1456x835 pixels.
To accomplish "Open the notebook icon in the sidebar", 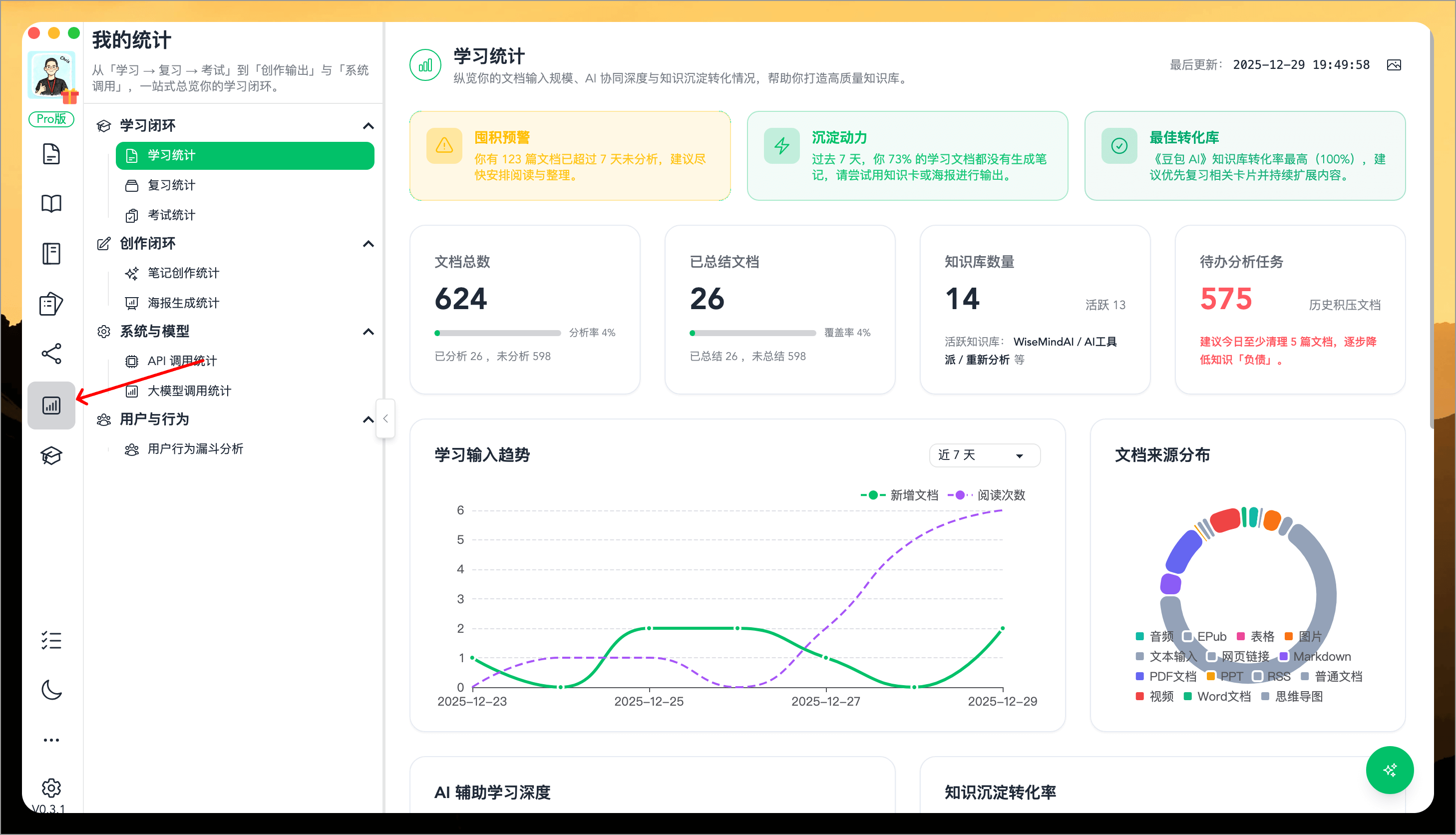I will pos(51,253).
